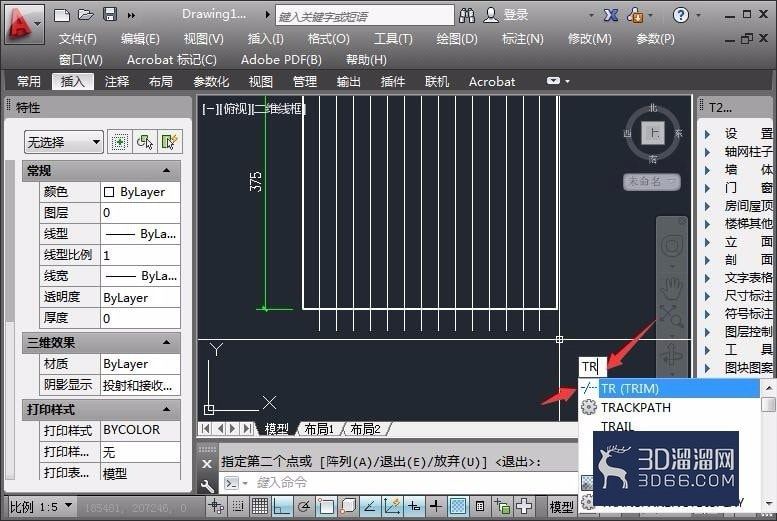Toggle lineweight display in status bar

point(436,506)
